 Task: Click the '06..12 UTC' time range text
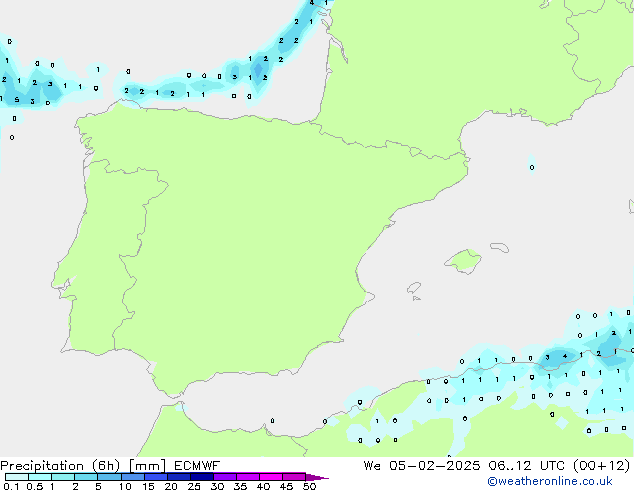click(x=526, y=466)
